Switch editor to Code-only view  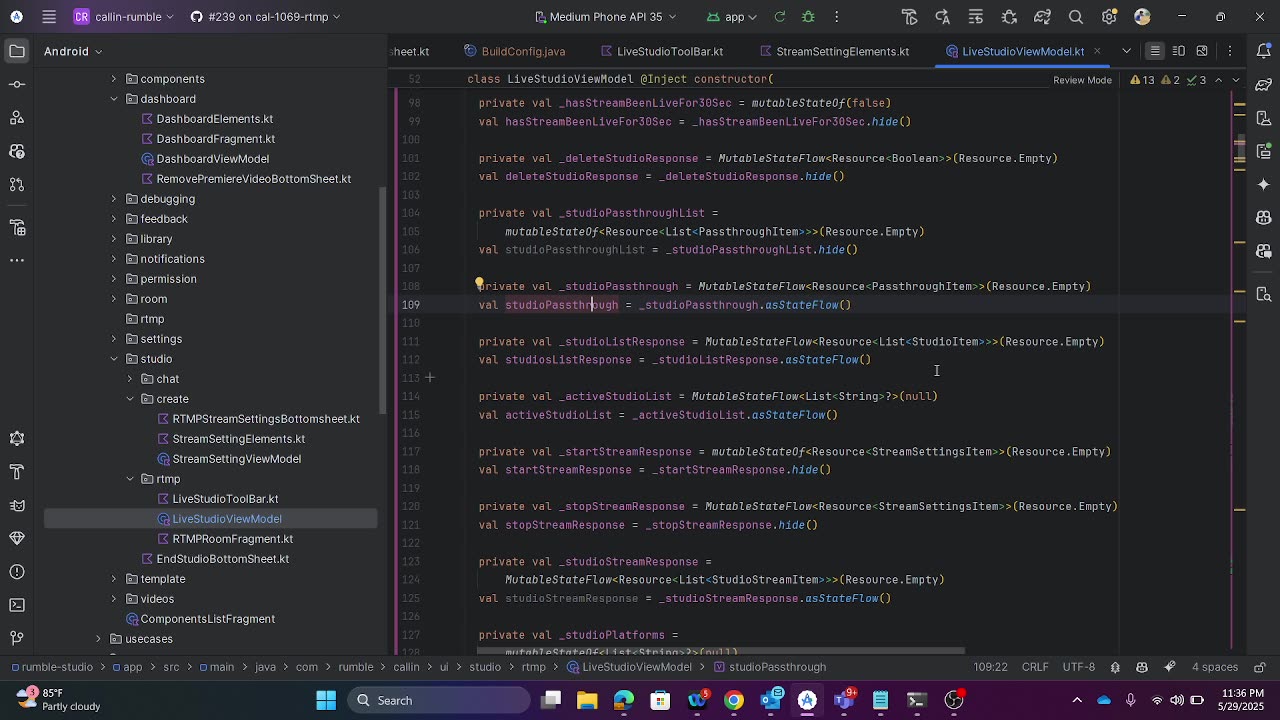[1155, 51]
